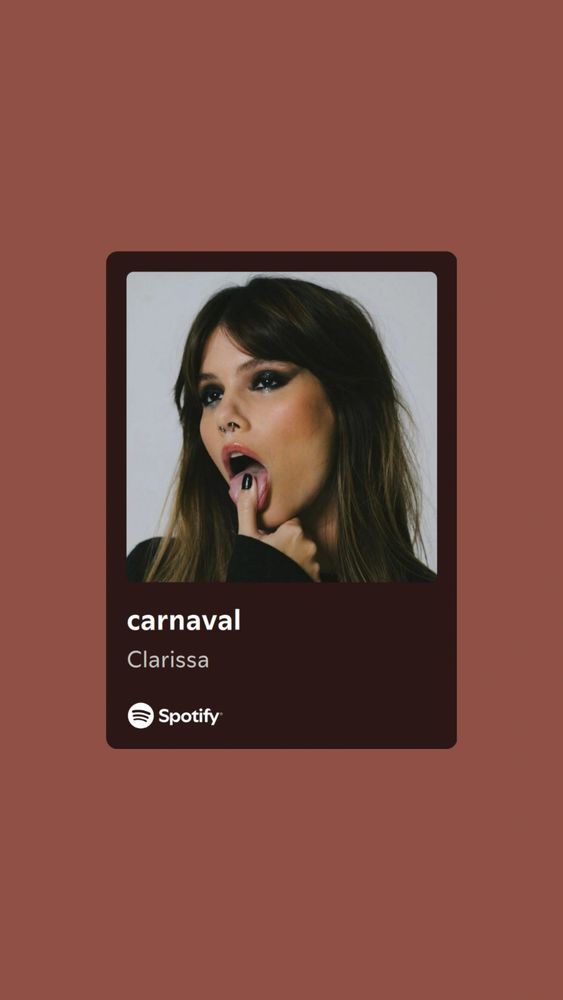
Task: Click the reddish-brown backdrop outside the card
Action: click(x=281, y=128)
